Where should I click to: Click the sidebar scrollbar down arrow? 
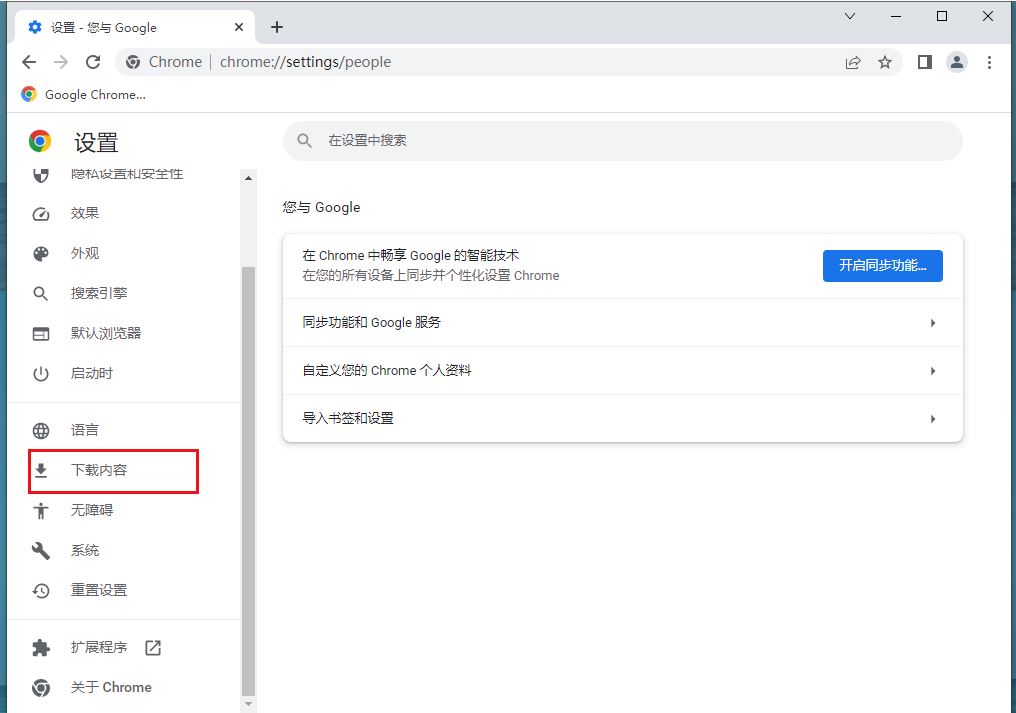coord(248,704)
